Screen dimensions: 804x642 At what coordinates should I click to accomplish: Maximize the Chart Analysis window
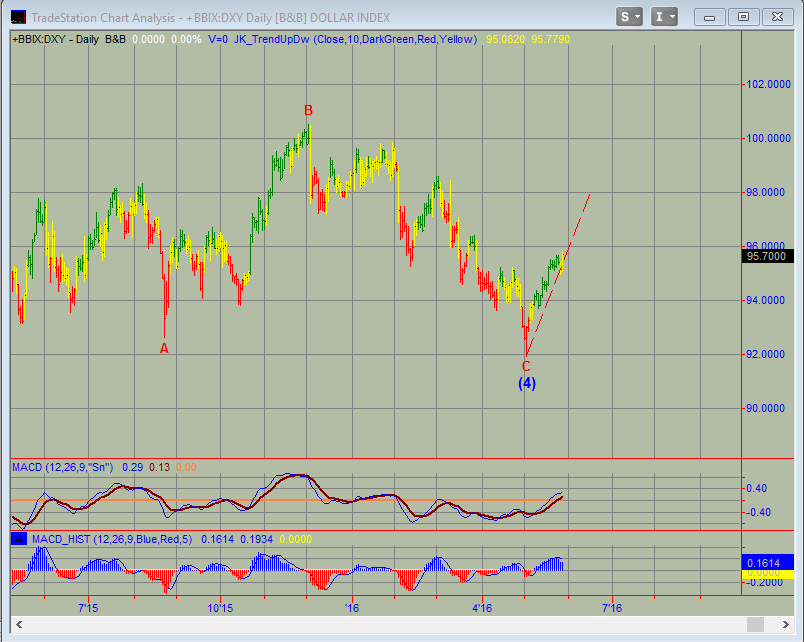pyautogui.click(x=743, y=17)
